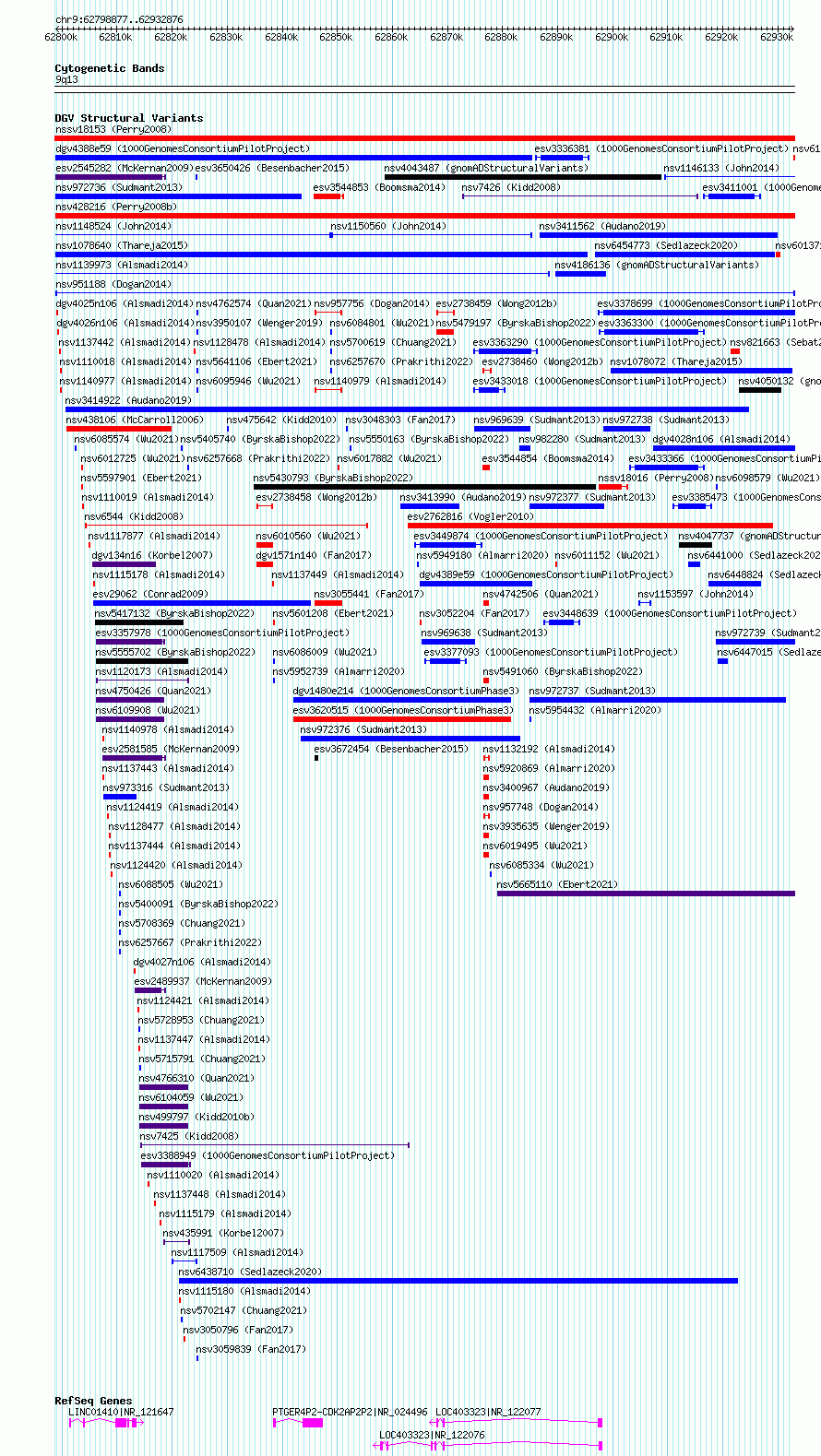Open esv2738459 (Wong2012b) variant
Image resolution: width=821 pixels, height=1456 pixels.
coord(496,304)
